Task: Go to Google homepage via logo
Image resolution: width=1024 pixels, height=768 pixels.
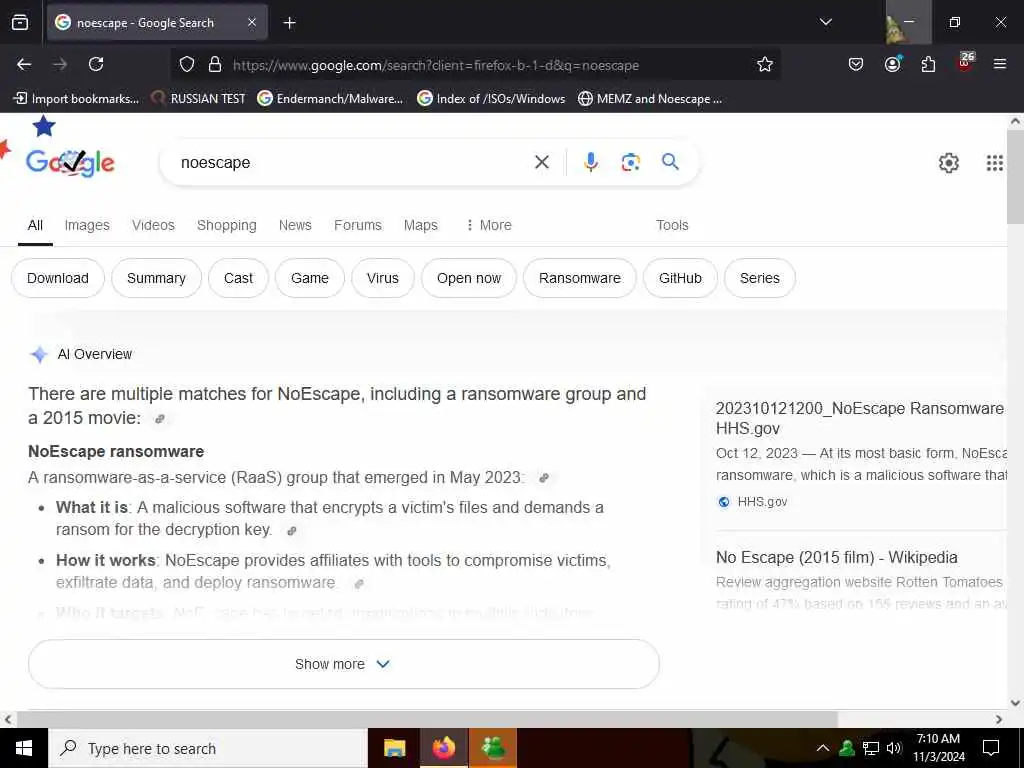Action: 70,163
